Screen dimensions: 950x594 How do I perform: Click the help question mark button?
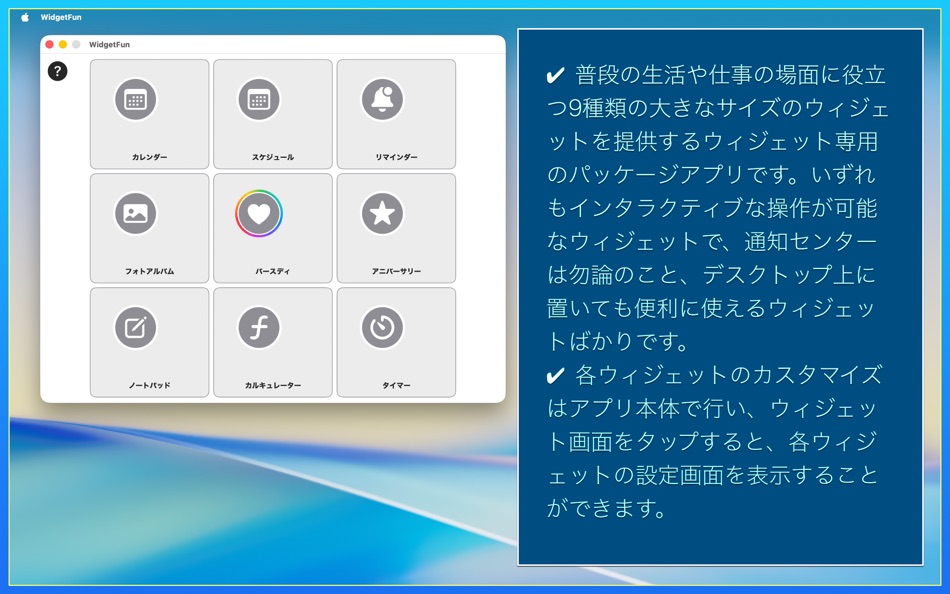point(57,70)
